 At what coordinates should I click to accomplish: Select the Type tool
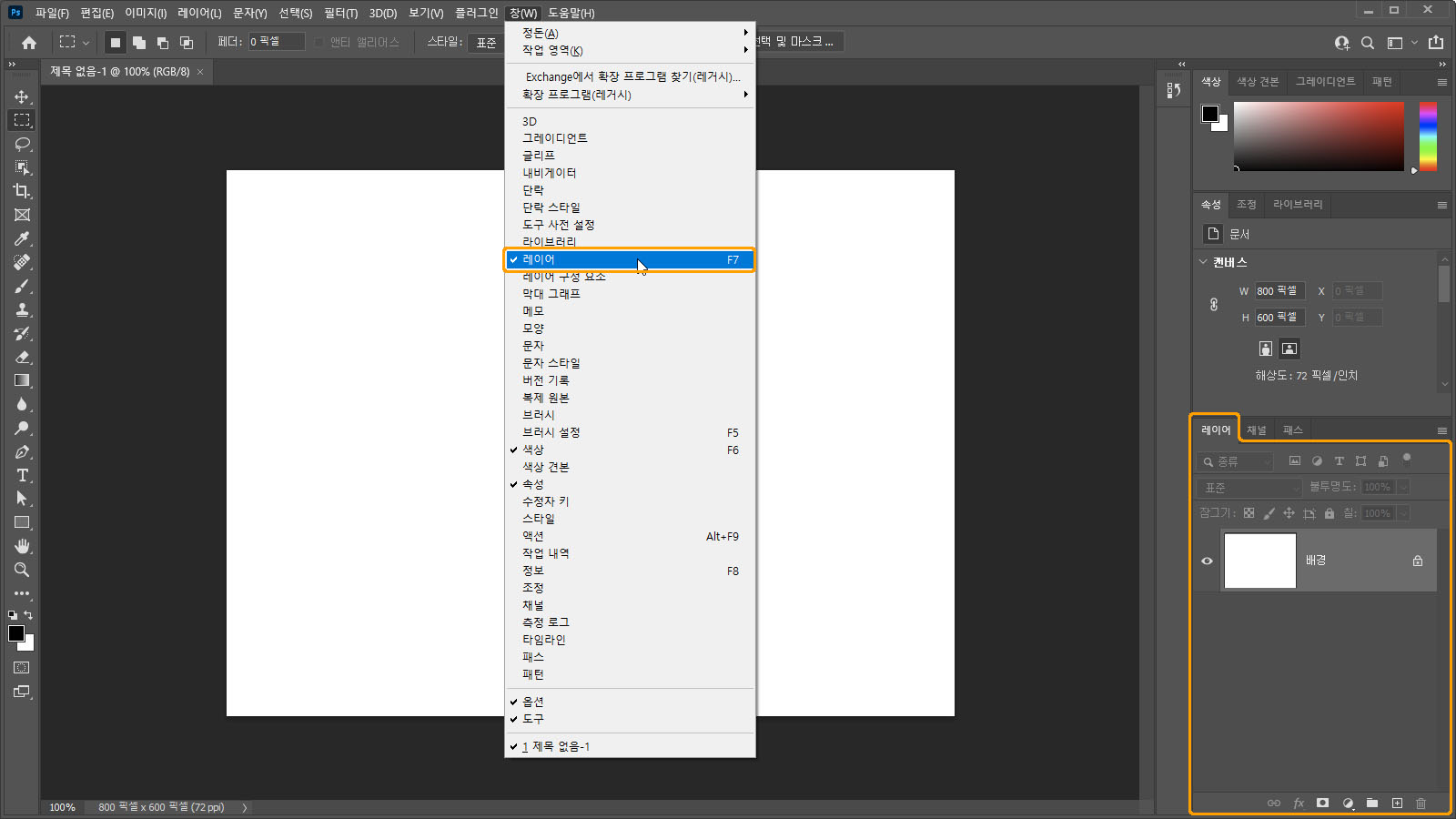click(22, 475)
